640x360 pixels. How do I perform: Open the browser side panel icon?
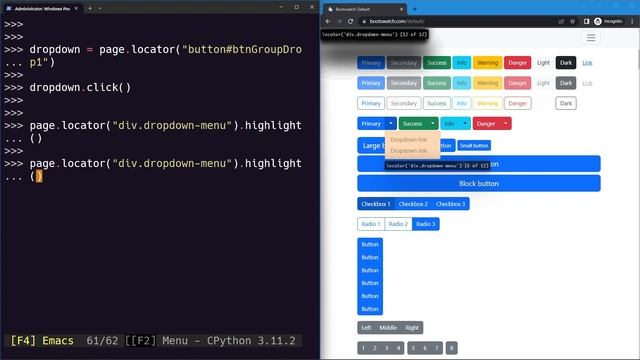click(x=586, y=21)
